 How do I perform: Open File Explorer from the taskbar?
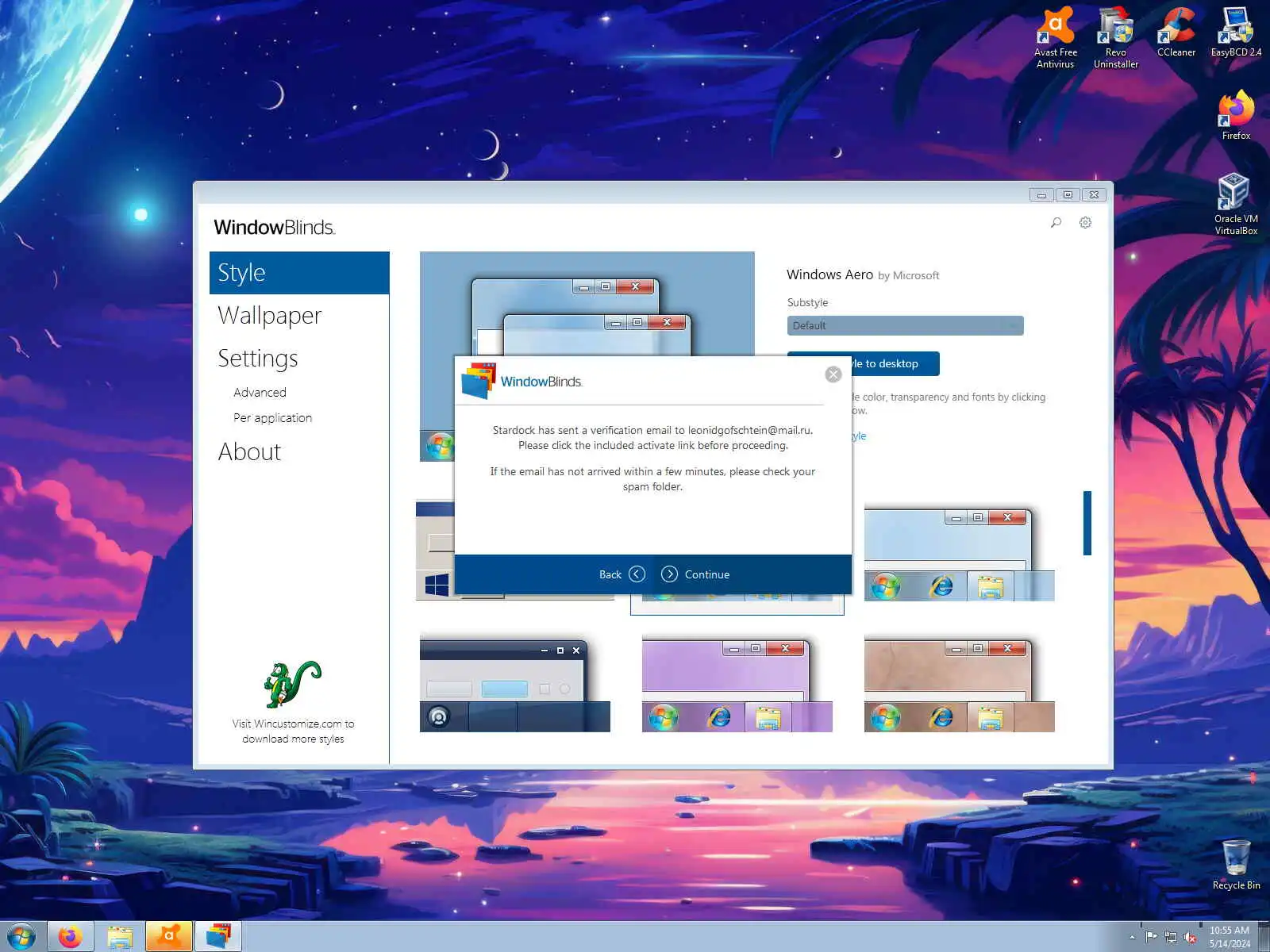[120, 937]
